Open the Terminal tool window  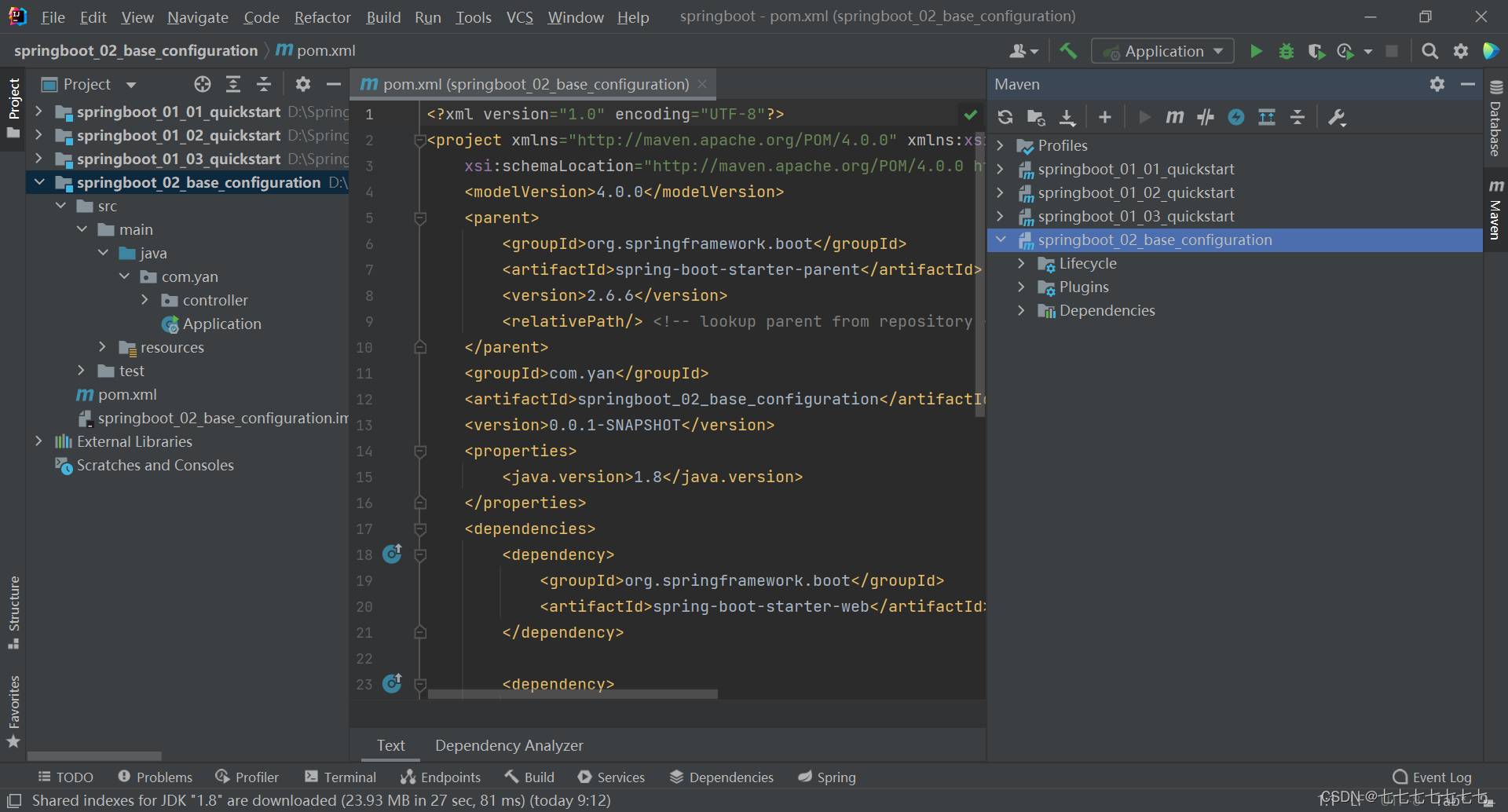[x=341, y=777]
